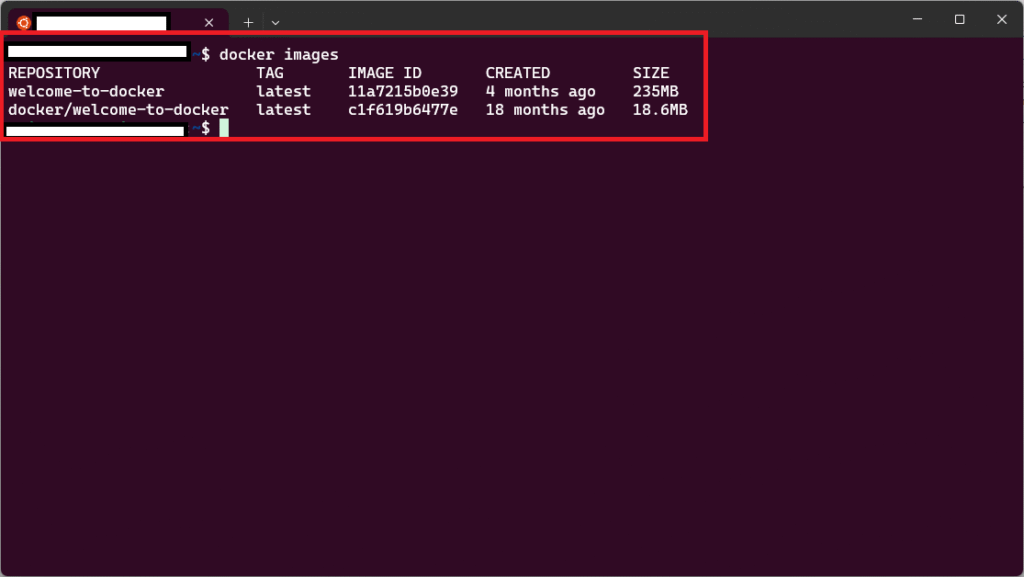Viewport: 1024px width, 577px height.
Task: Click the Ubuntu logo on the terminal tab
Action: (24, 23)
